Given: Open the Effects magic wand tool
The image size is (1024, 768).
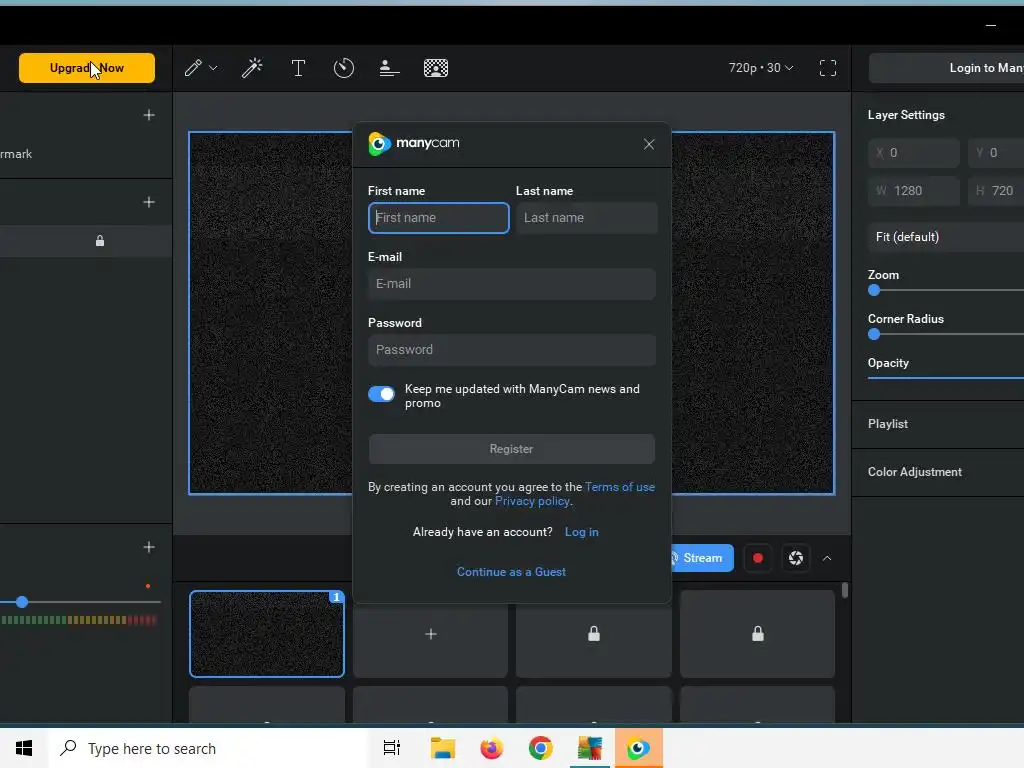Looking at the screenshot, I should [x=252, y=68].
